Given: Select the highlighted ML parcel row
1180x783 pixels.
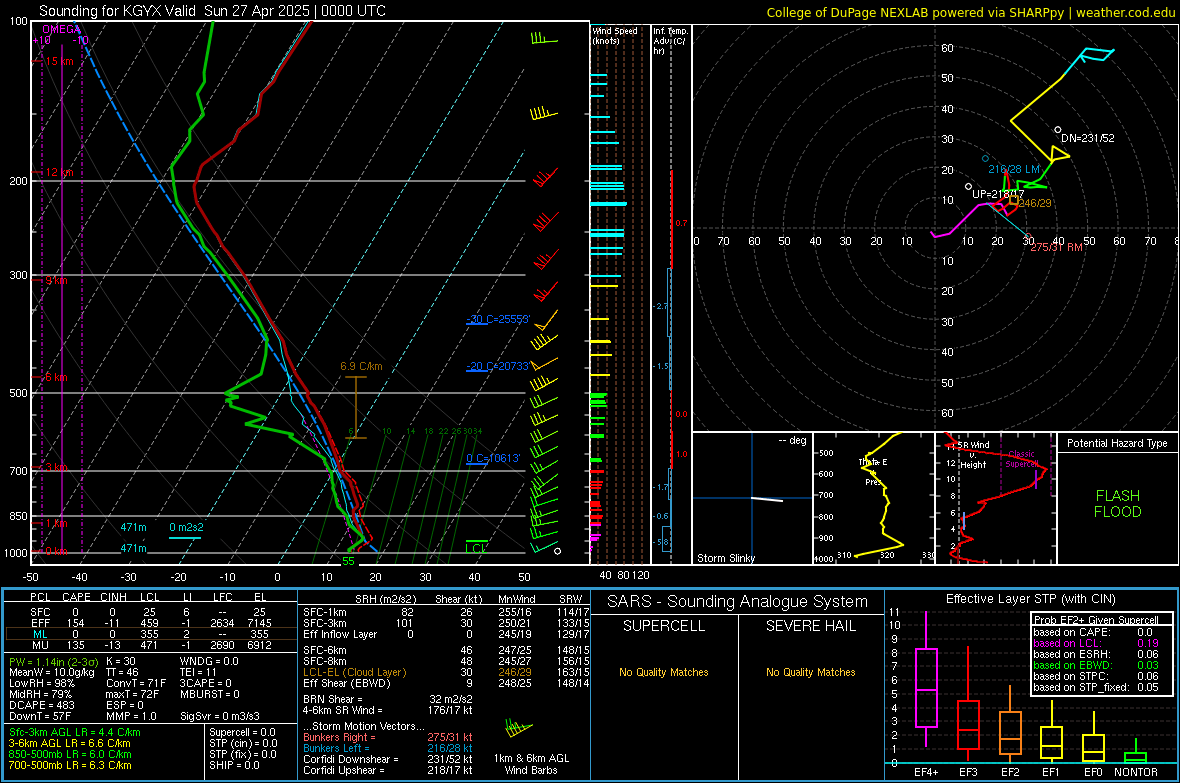Looking at the screenshot, I should (x=149, y=634).
